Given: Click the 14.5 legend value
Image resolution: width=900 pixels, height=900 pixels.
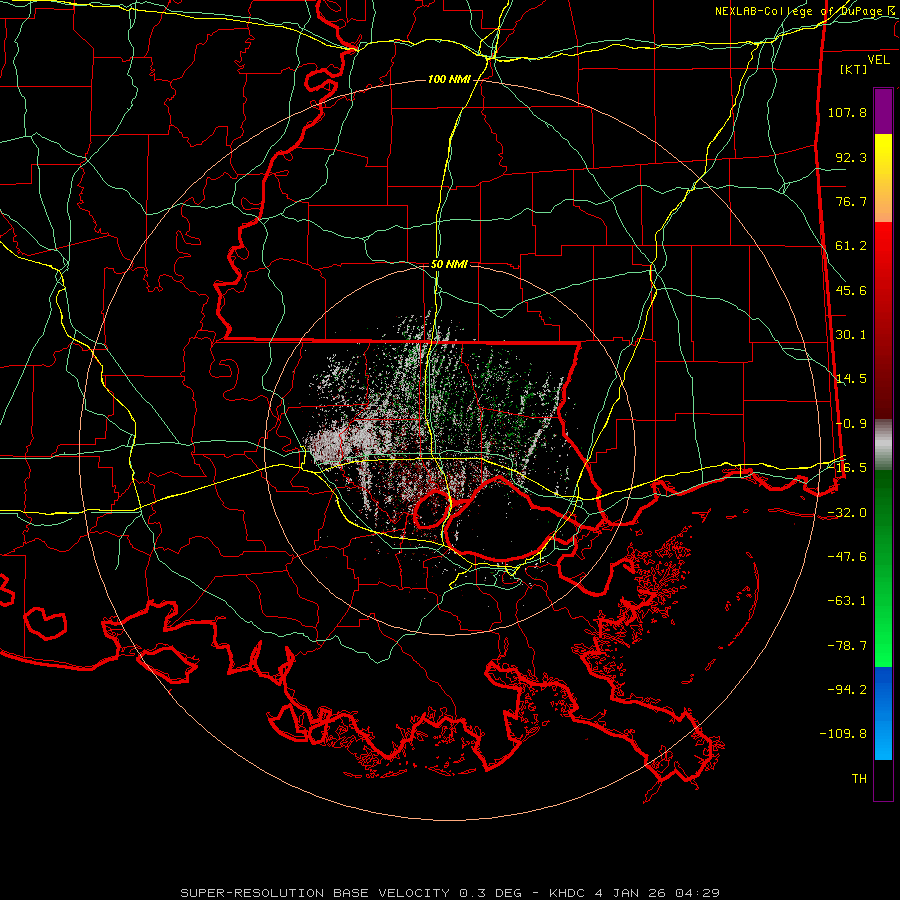Looking at the screenshot, I should (851, 379).
